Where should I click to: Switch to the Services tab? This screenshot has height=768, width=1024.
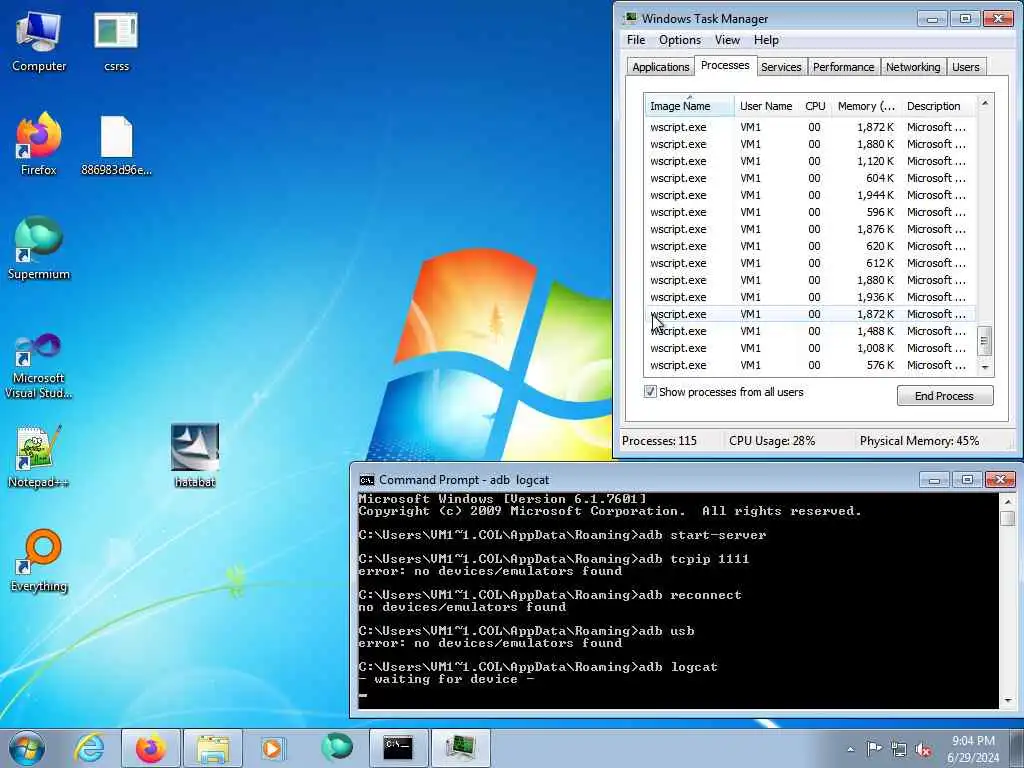click(781, 67)
